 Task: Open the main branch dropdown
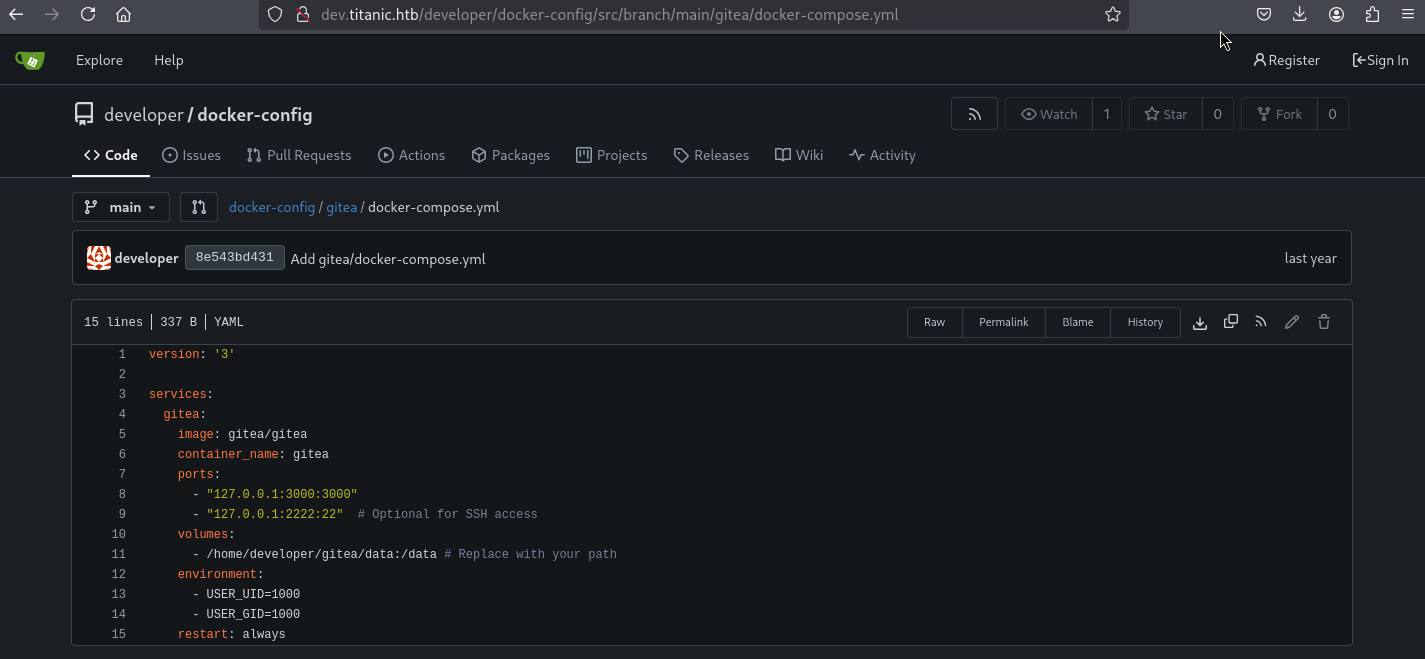(x=121, y=207)
